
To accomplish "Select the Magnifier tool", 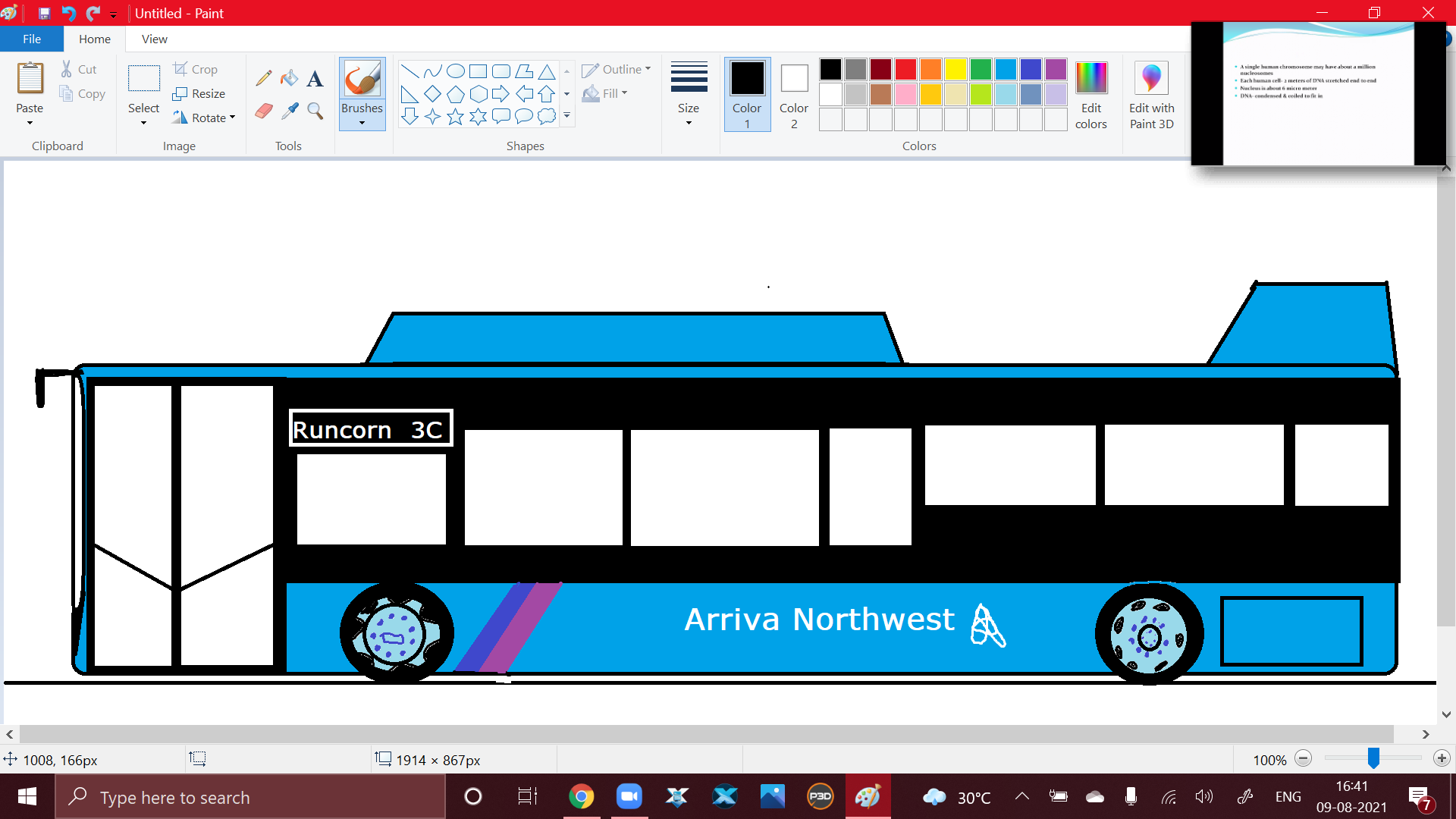I will tap(315, 111).
